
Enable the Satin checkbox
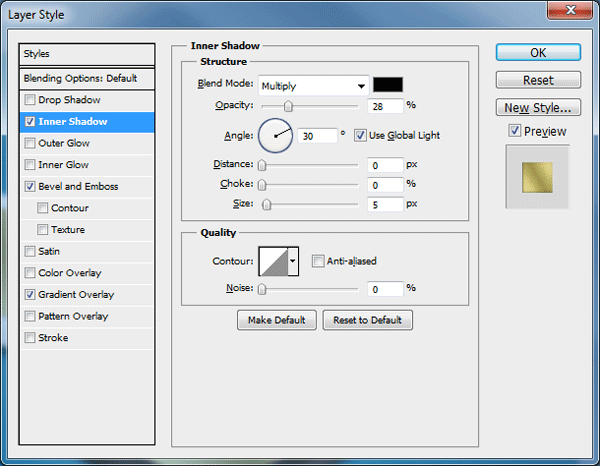[30, 251]
